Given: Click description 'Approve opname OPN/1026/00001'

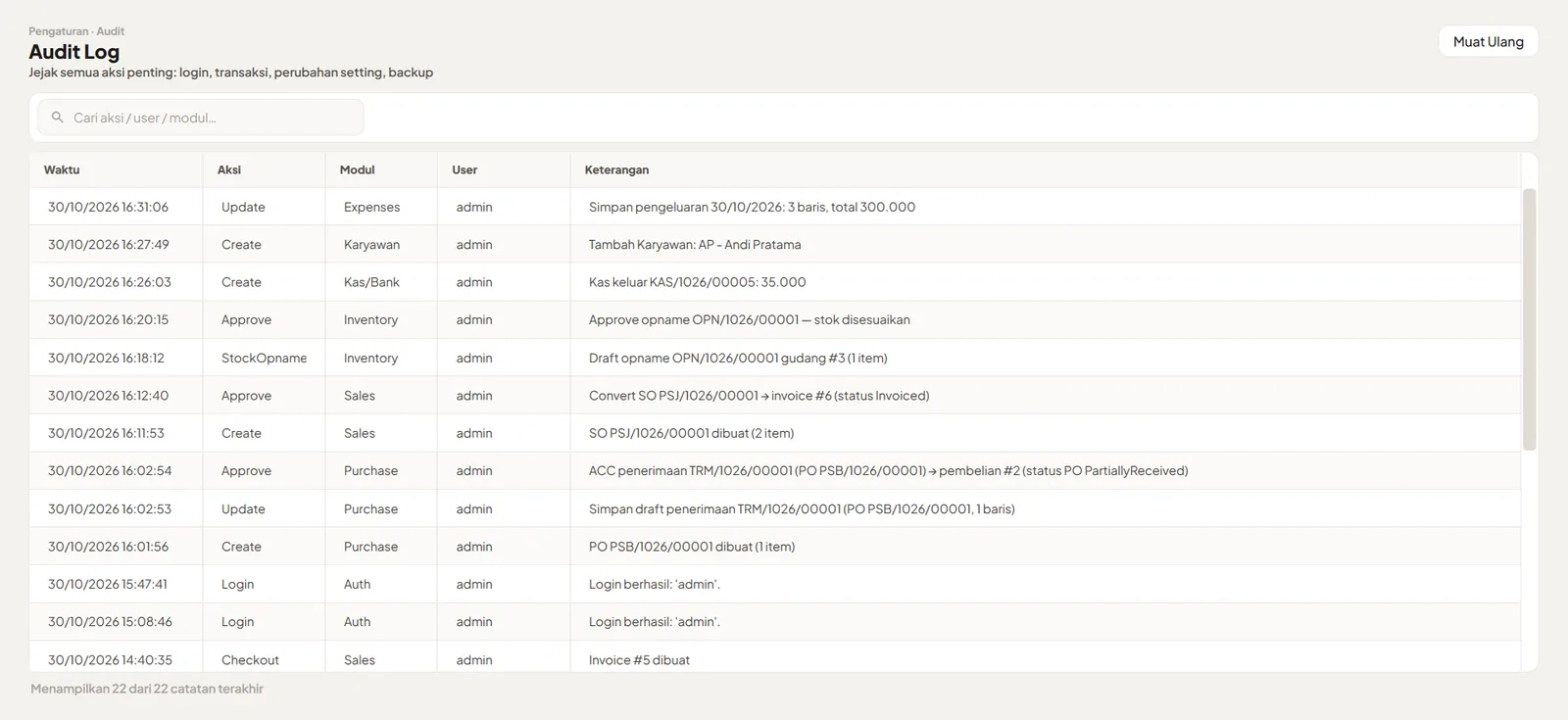Looking at the screenshot, I should pyautogui.click(x=750, y=319).
